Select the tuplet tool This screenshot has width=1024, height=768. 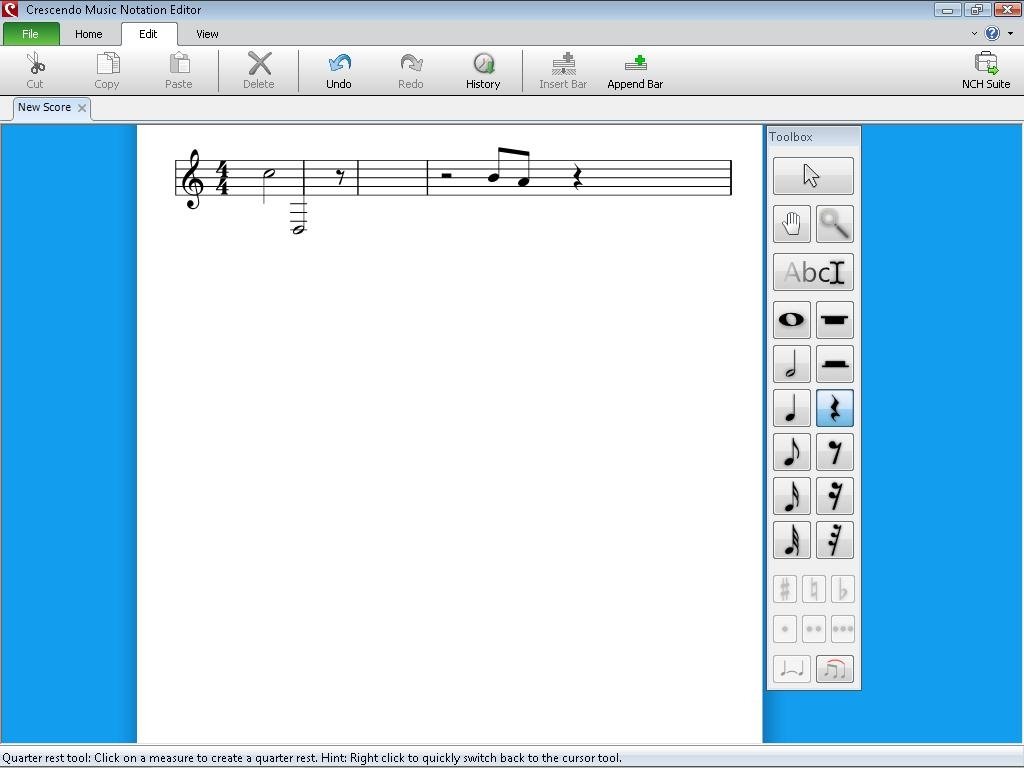pyautogui.click(x=835, y=669)
